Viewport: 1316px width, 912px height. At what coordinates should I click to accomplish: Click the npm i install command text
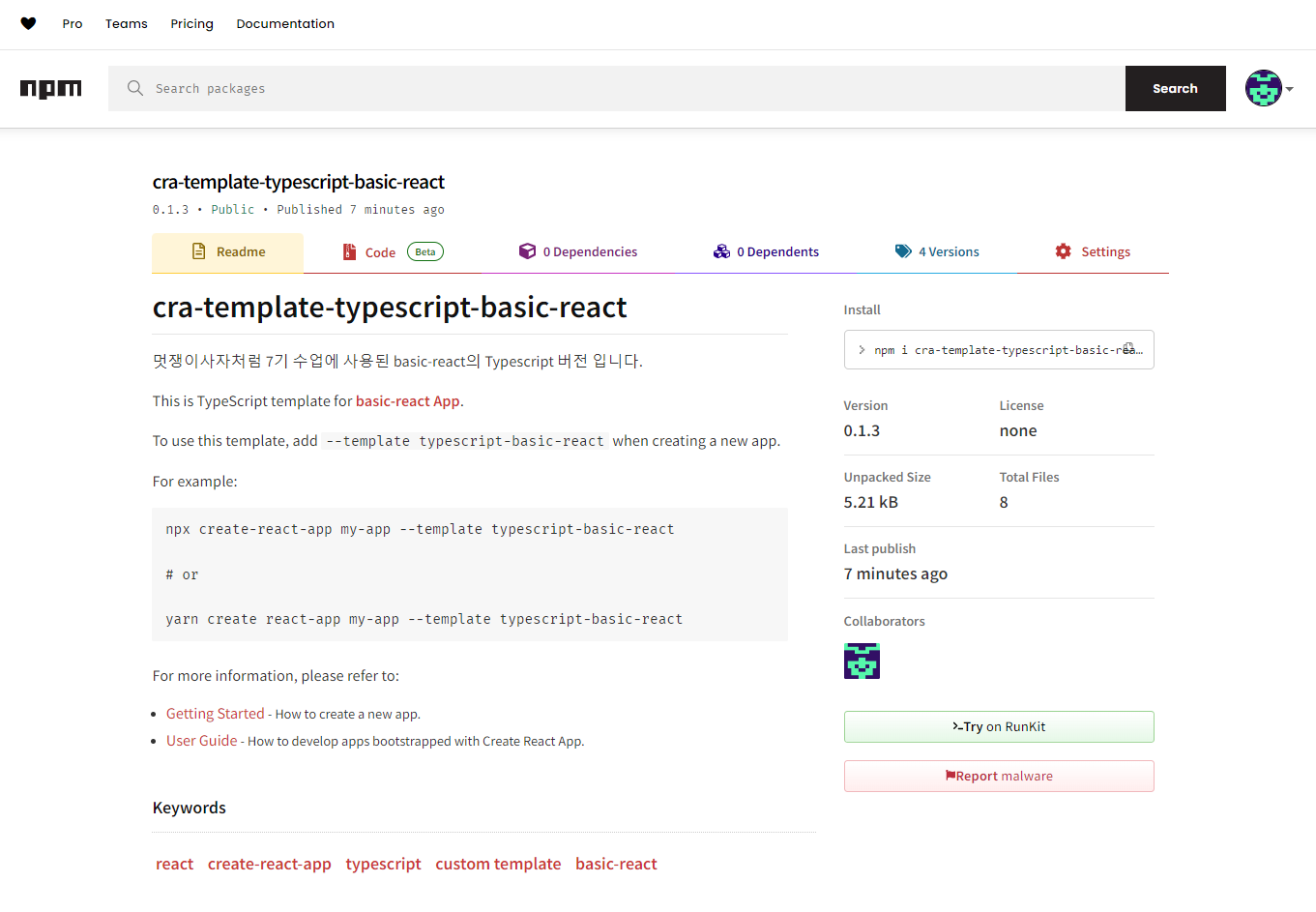click(1008, 350)
